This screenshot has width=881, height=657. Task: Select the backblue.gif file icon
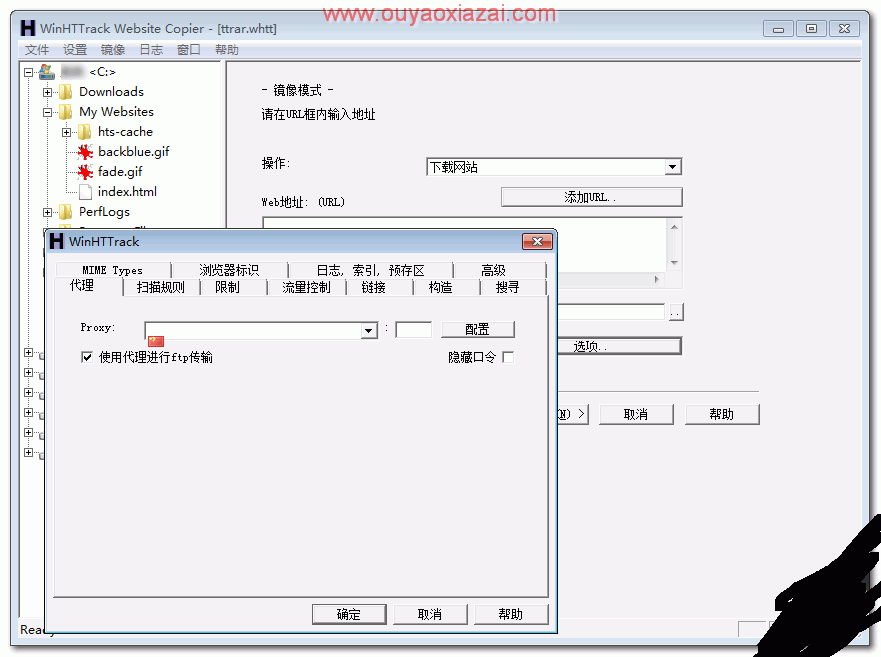[85, 152]
